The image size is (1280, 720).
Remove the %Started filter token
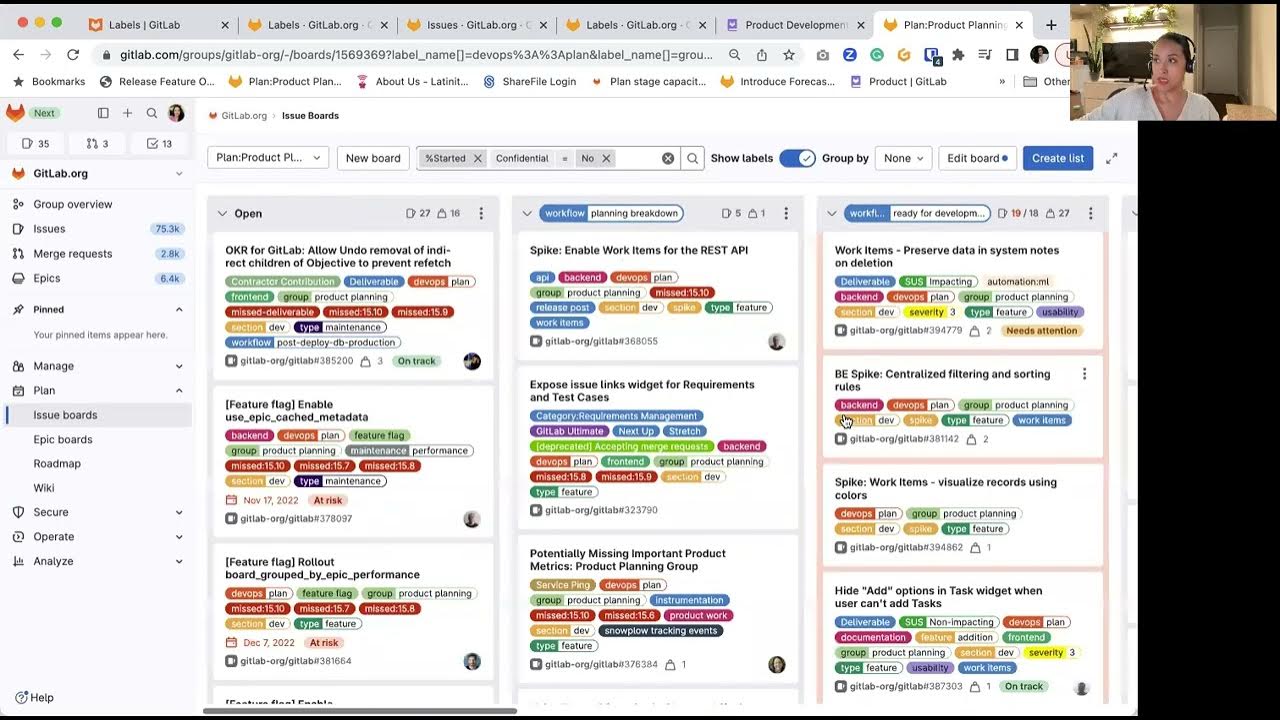[477, 158]
